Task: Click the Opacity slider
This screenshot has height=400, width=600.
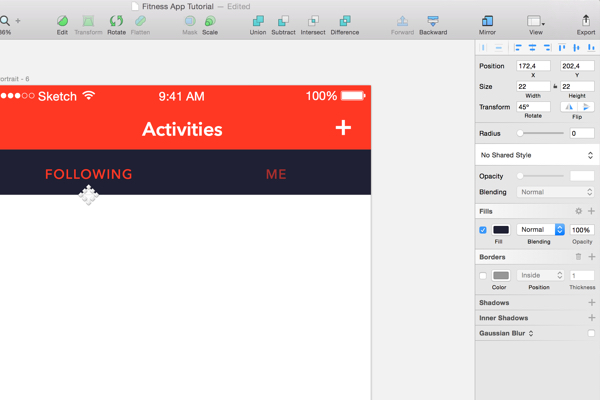Action: [x=540, y=176]
